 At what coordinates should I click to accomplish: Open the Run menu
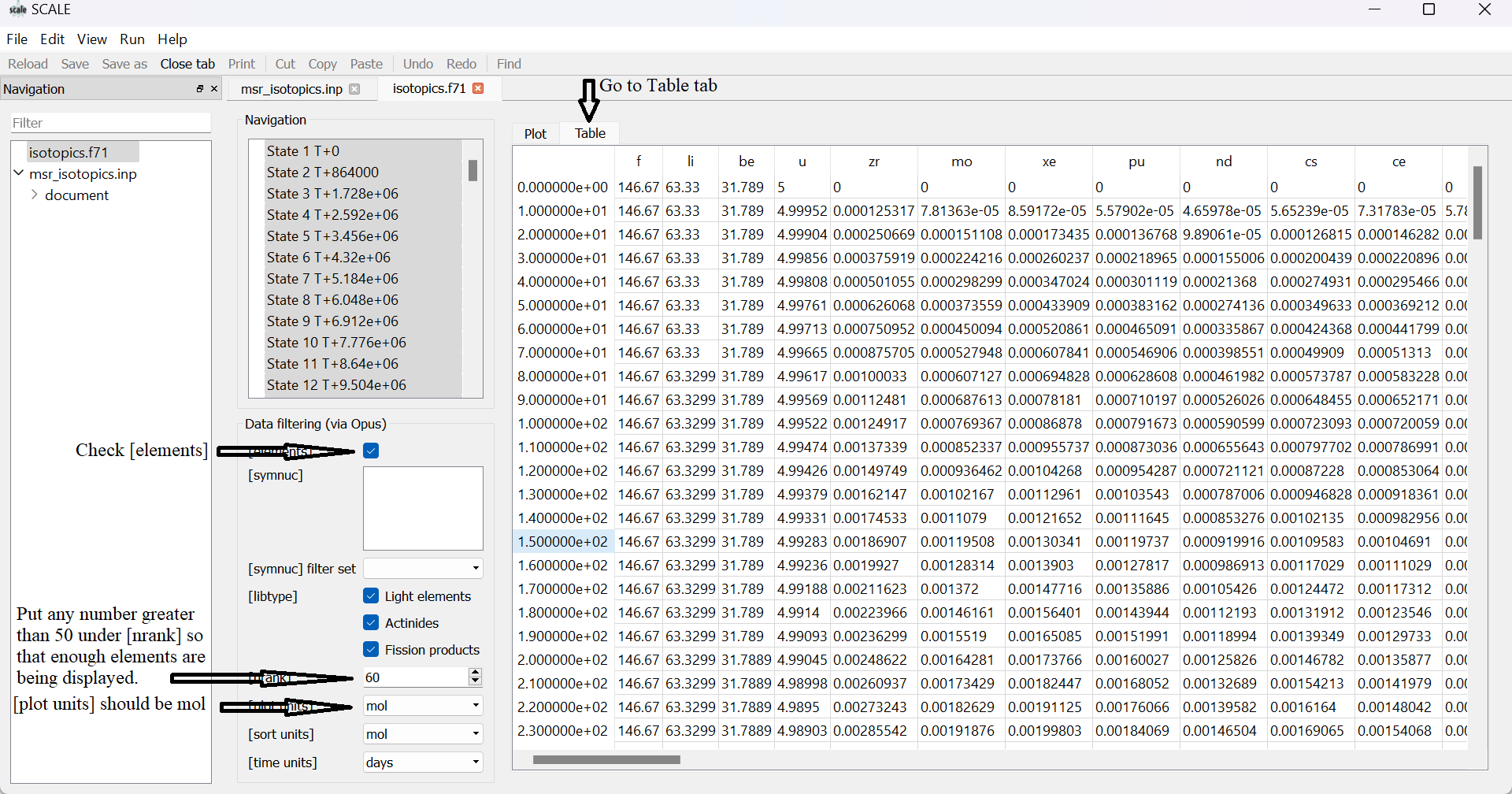[x=132, y=39]
